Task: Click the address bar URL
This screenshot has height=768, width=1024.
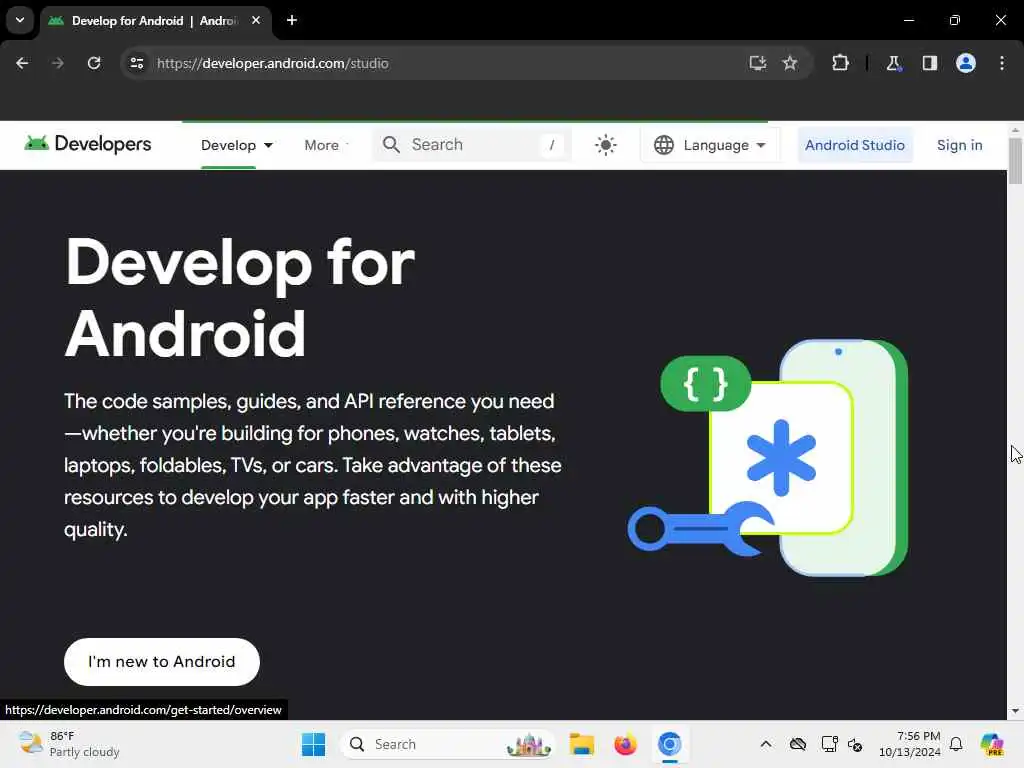Action: click(272, 63)
